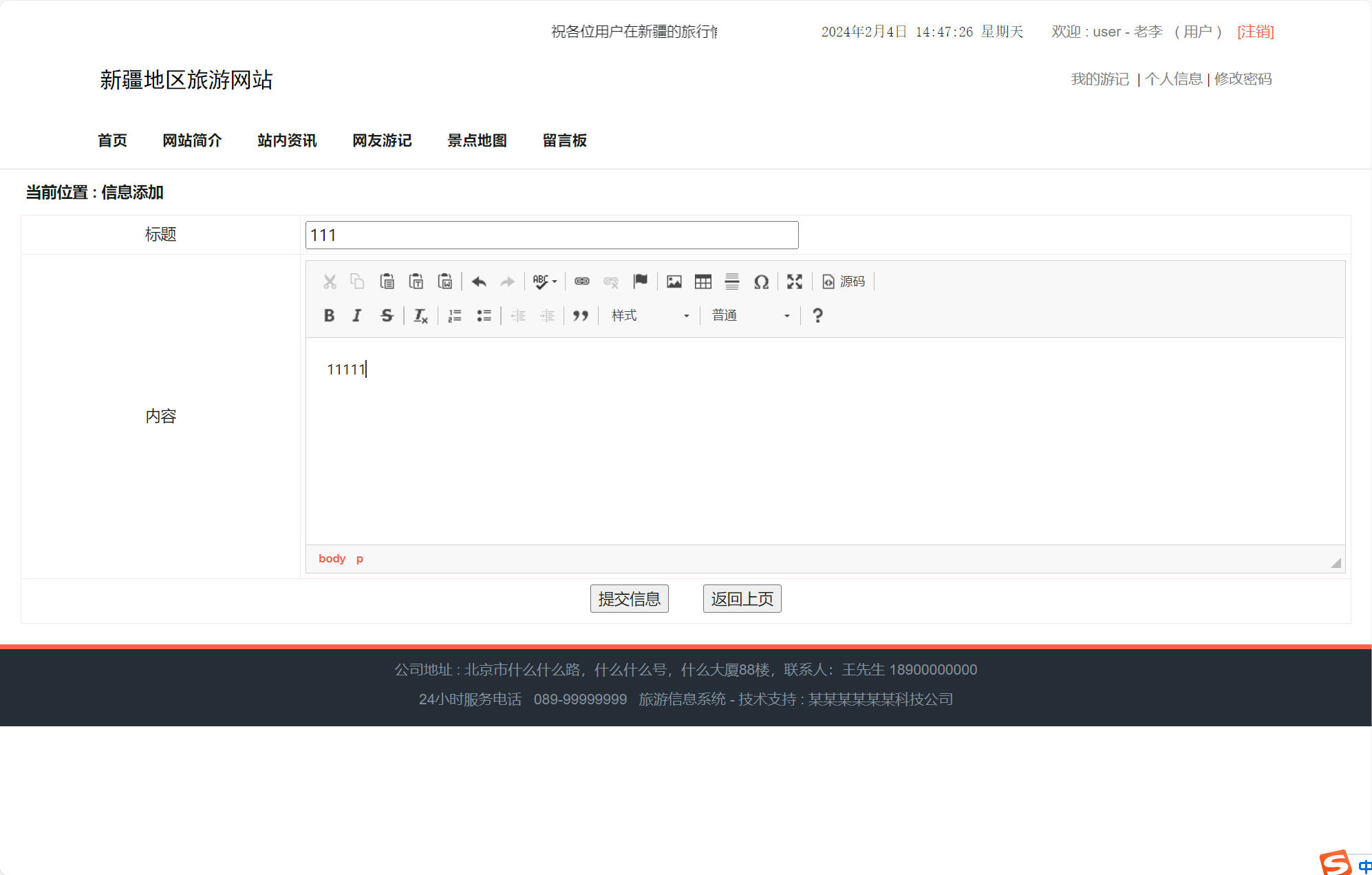Screen dimensions: 1372x875
Task: Insert an image in the editor
Action: tap(674, 282)
